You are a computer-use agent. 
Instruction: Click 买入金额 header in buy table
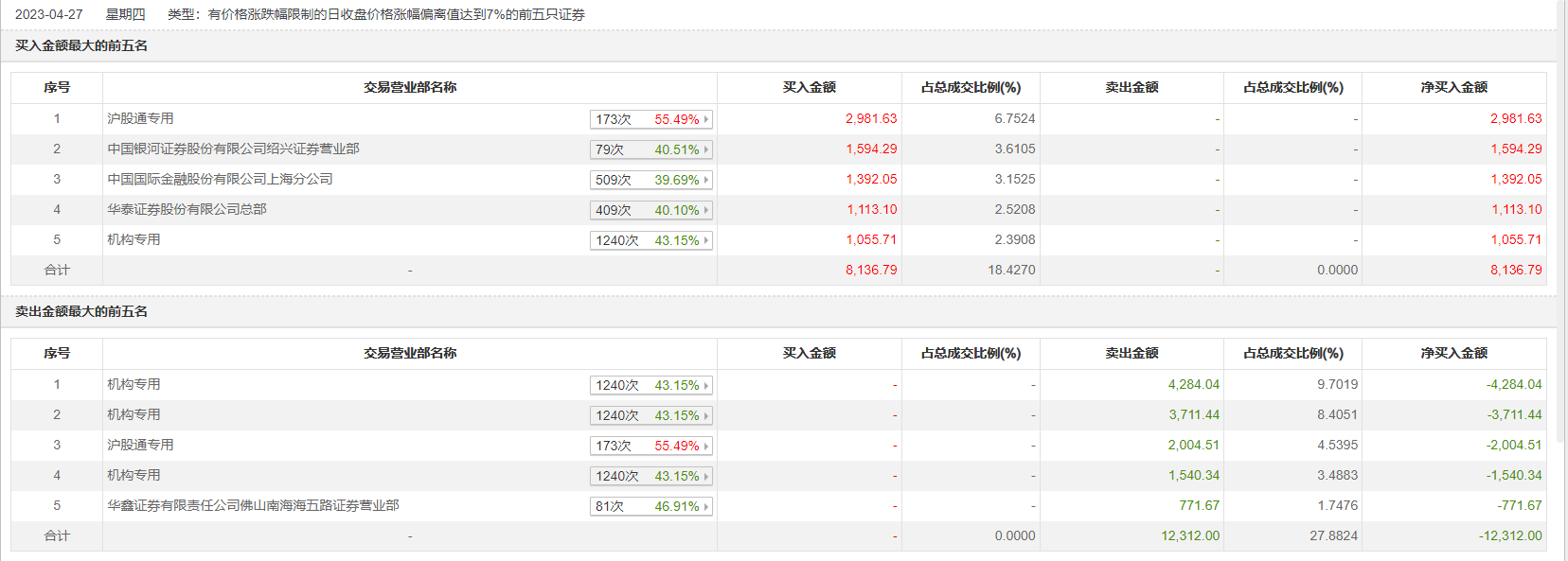coord(809,87)
